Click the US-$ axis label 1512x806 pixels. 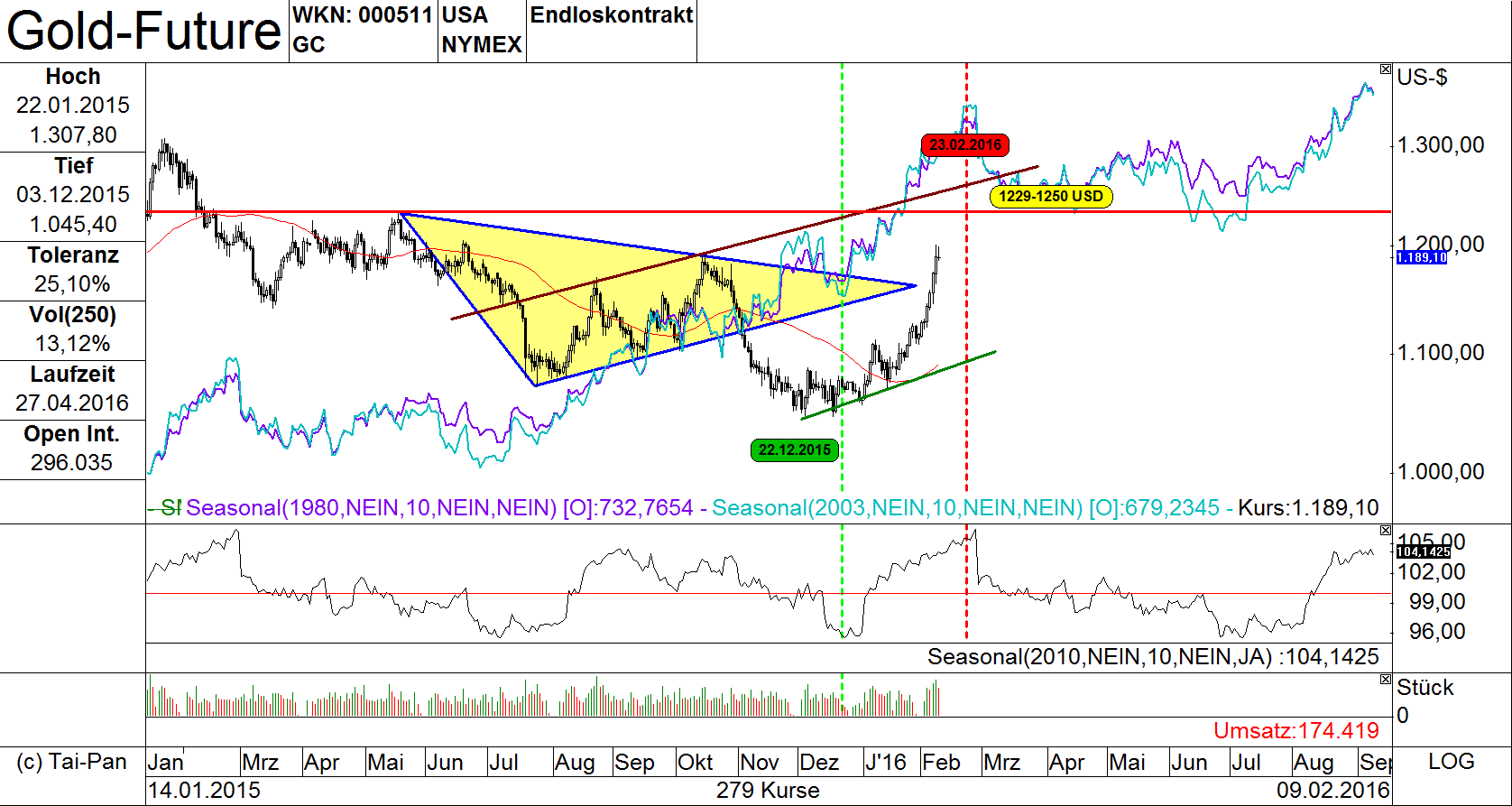pyautogui.click(x=1422, y=78)
